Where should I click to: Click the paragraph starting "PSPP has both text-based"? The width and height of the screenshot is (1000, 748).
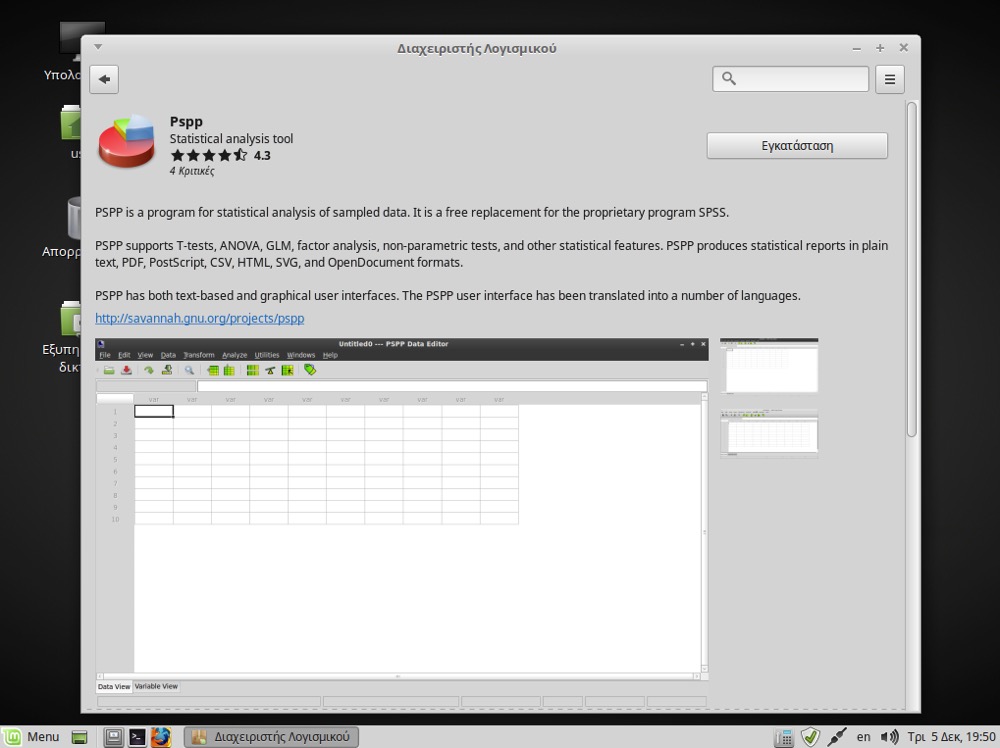click(448, 295)
